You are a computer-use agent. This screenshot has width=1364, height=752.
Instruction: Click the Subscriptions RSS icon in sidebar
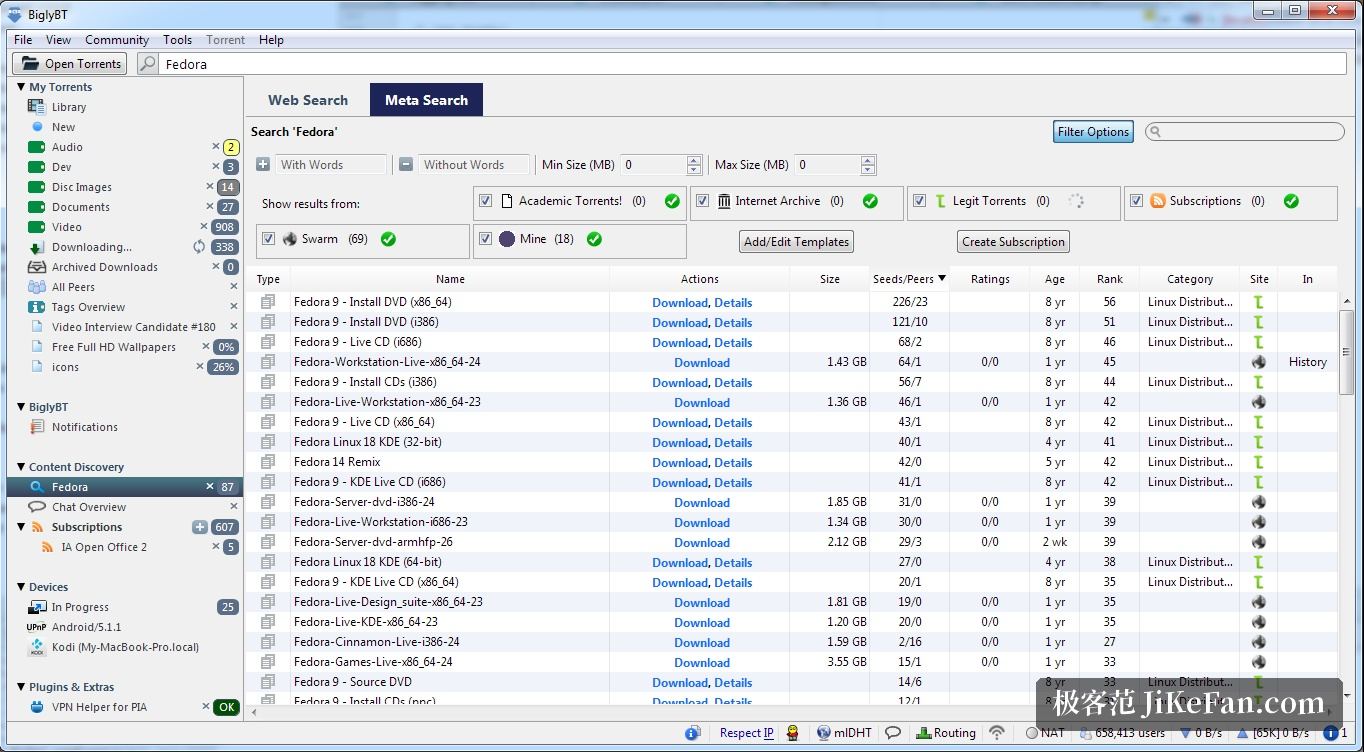pos(37,527)
